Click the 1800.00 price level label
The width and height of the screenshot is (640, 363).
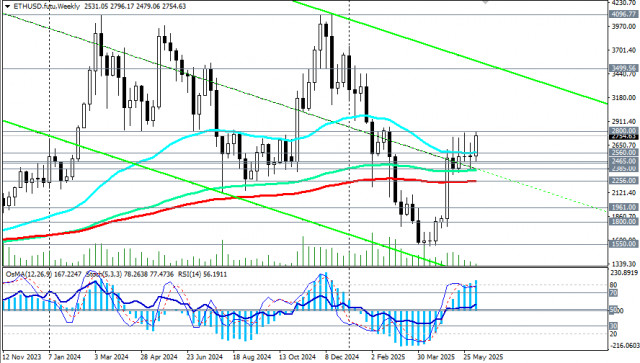click(x=623, y=222)
